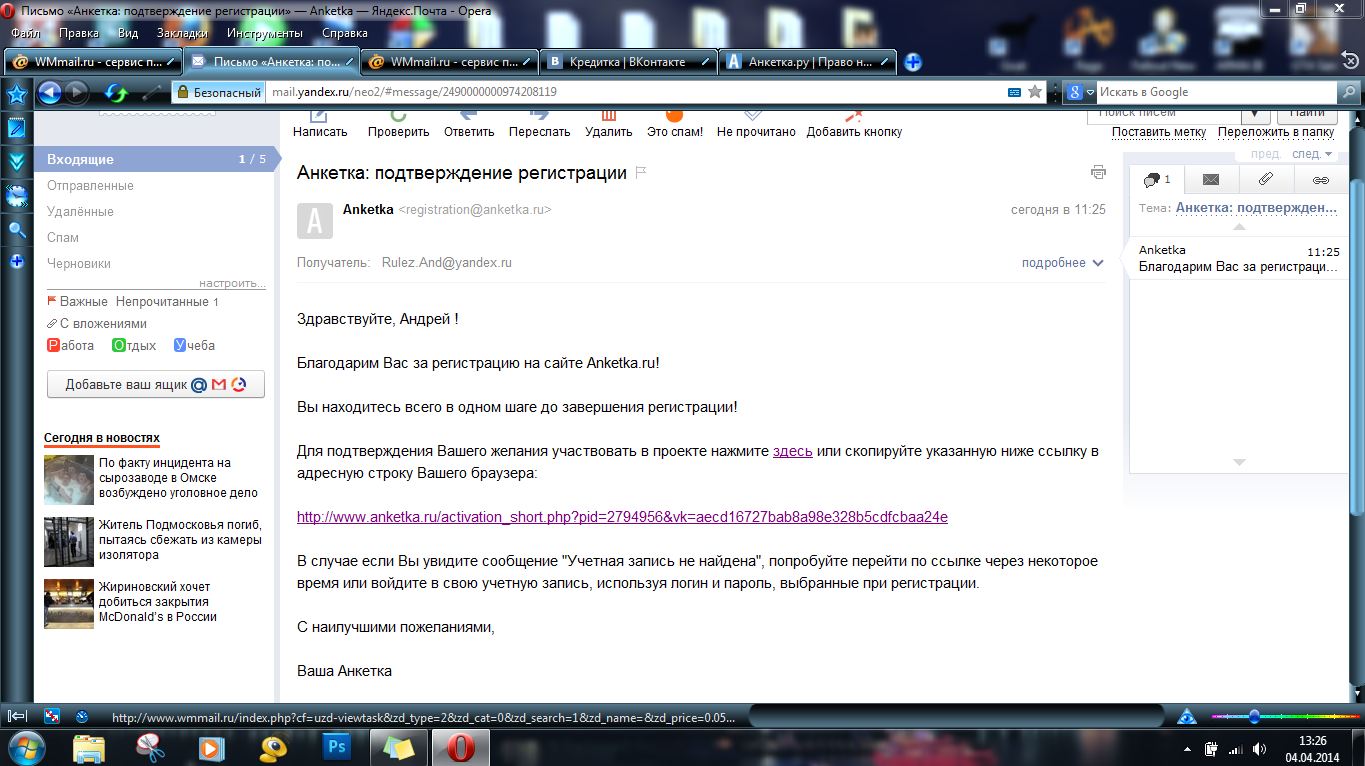This screenshot has width=1365, height=766.
Task: Show attachments via the paperclip icon
Action: click(1265, 180)
